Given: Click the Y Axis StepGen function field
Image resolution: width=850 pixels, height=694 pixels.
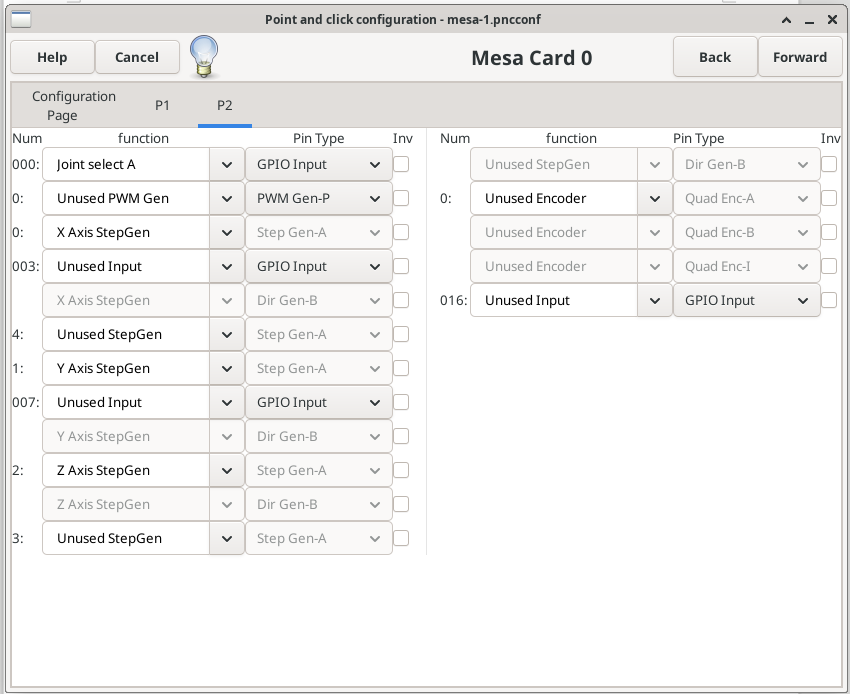Looking at the screenshot, I should [x=126, y=368].
